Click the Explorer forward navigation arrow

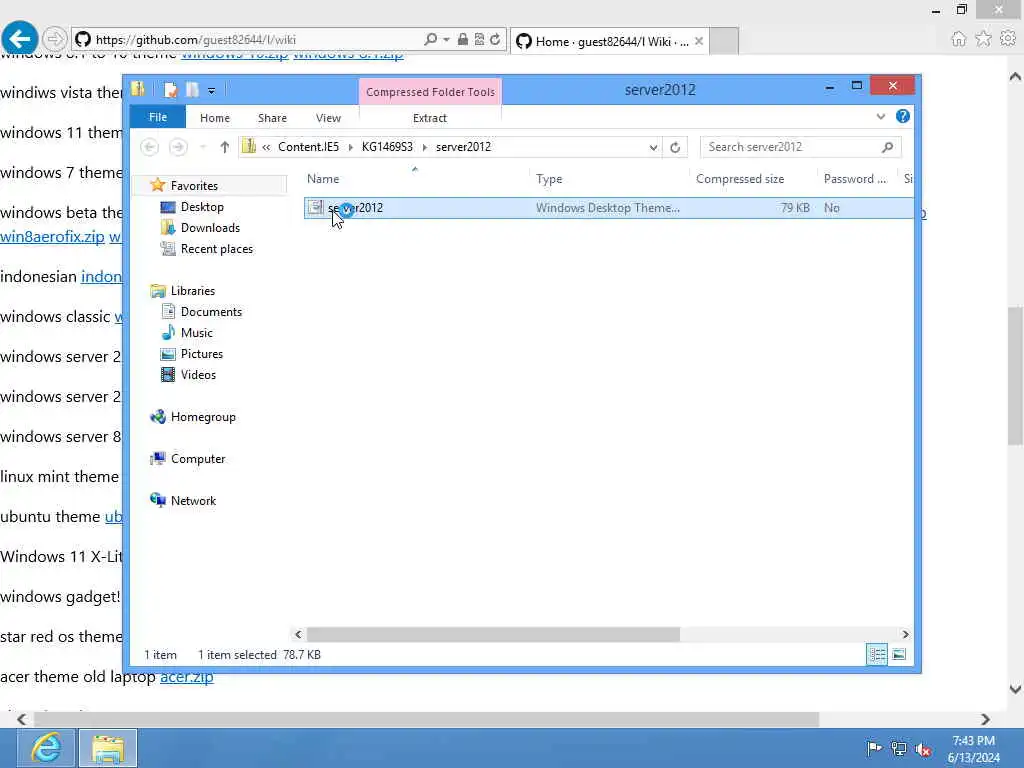tap(178, 147)
